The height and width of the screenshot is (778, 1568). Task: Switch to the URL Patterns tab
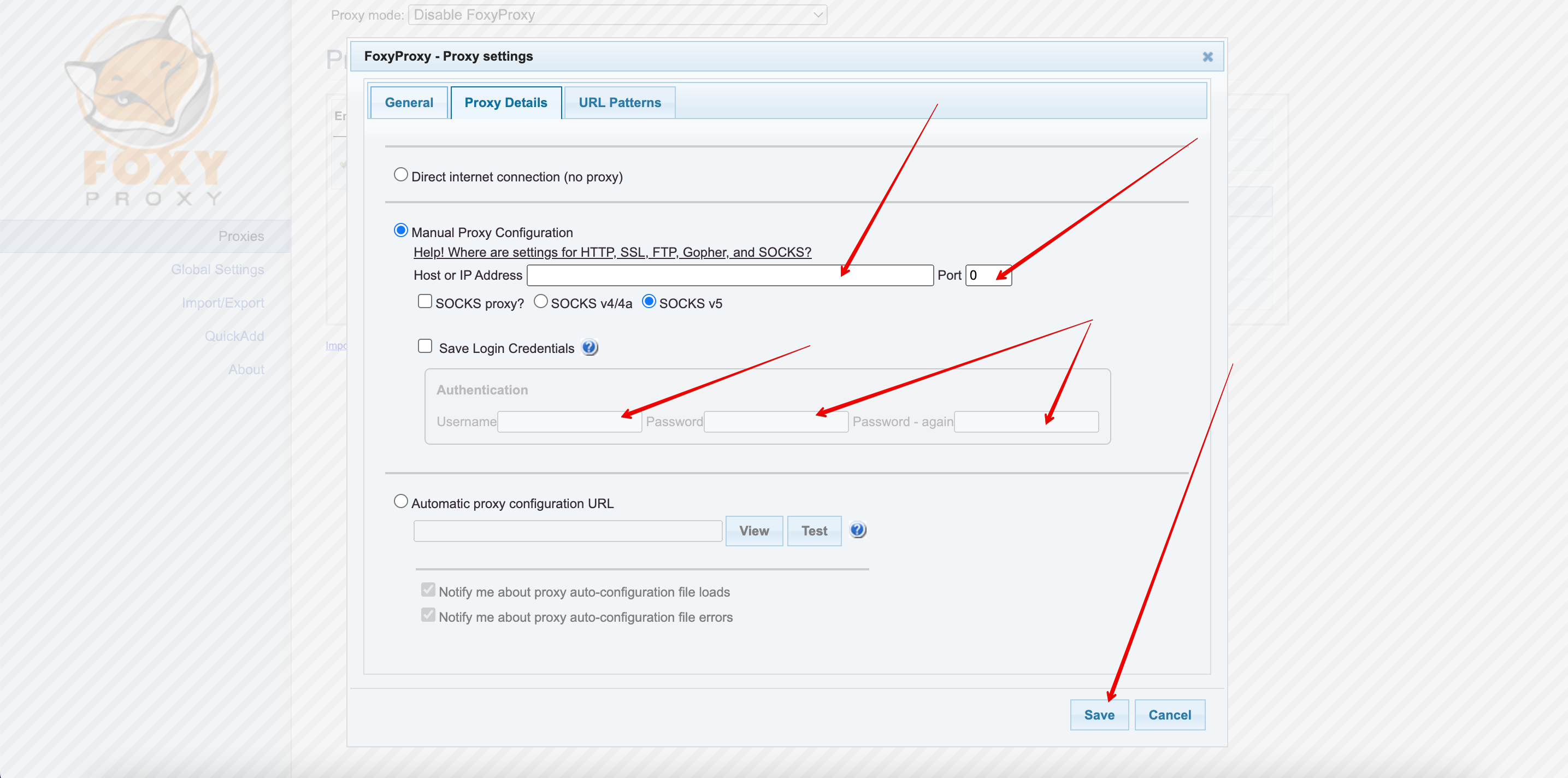619,102
